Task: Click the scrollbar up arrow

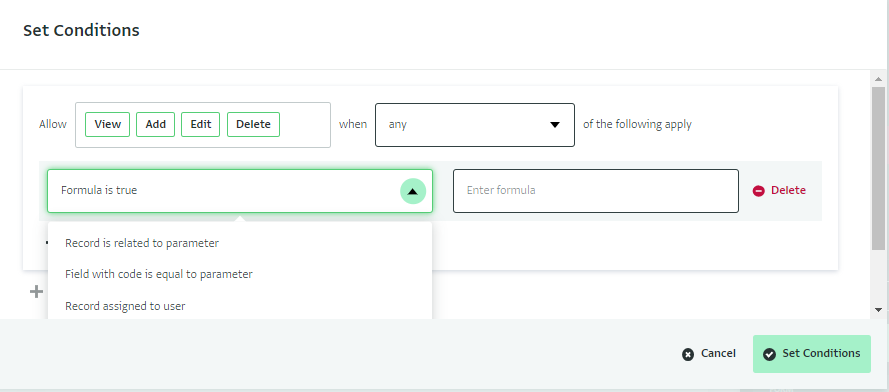Action: point(878,79)
